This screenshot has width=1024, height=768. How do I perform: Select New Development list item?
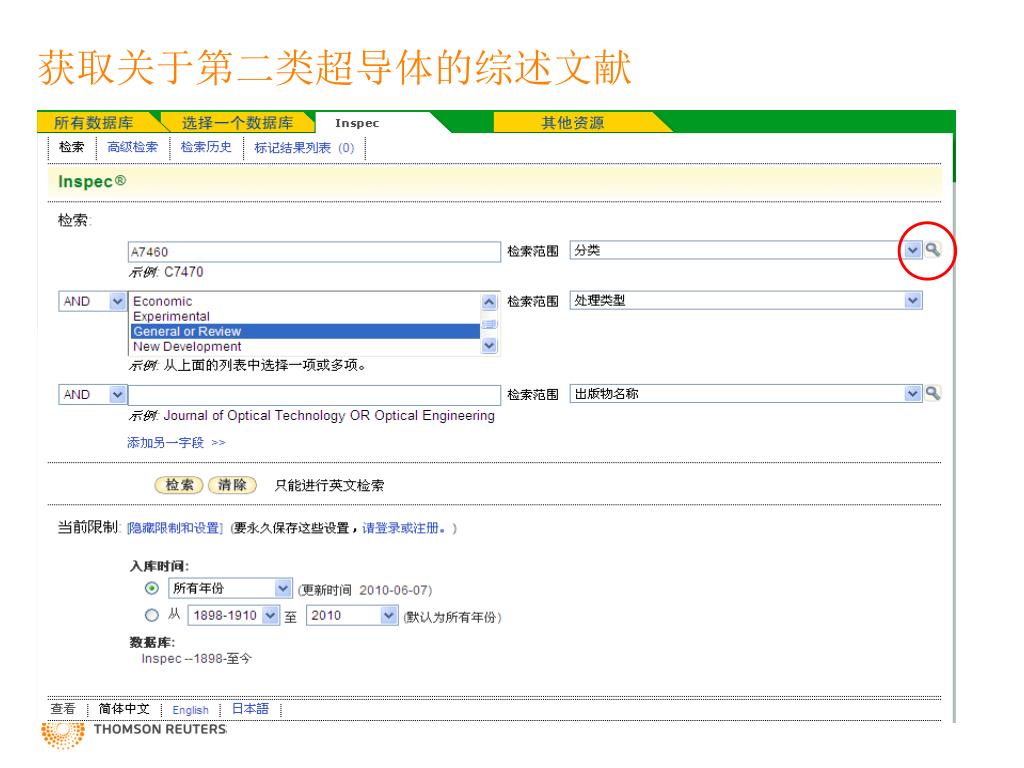[x=305, y=346]
